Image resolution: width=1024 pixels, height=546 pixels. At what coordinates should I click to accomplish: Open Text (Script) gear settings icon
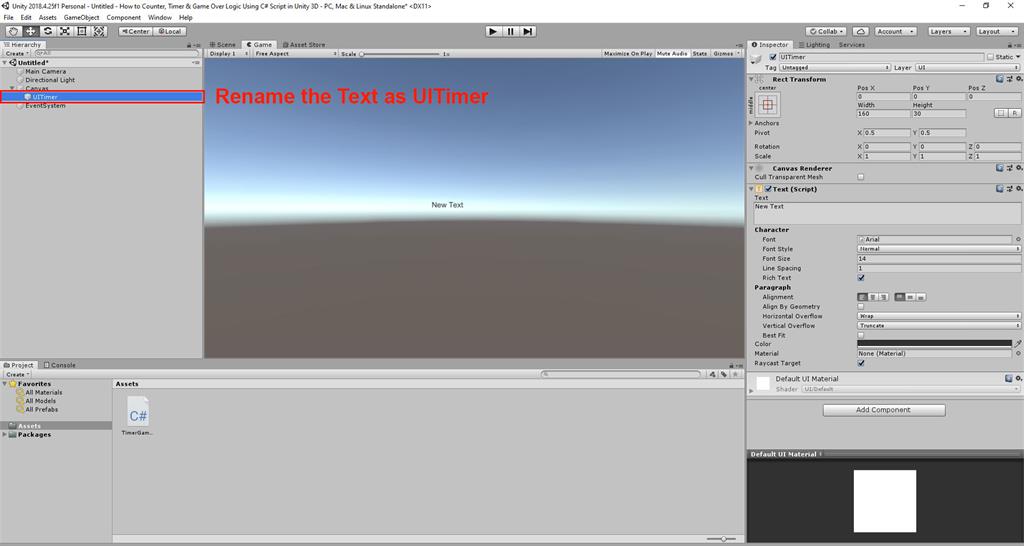(1019, 189)
